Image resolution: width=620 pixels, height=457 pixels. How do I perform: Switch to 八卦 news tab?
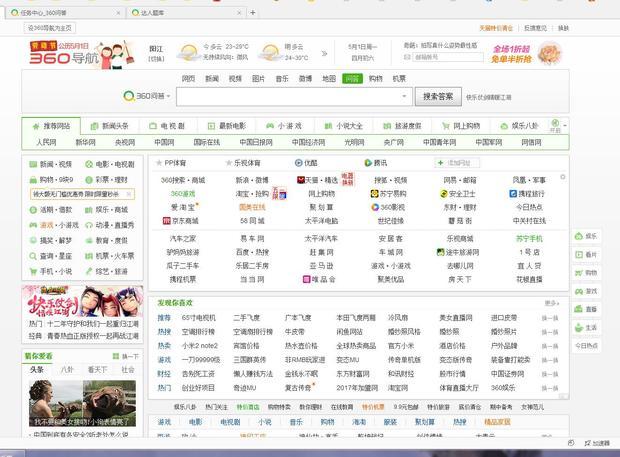[67, 370]
